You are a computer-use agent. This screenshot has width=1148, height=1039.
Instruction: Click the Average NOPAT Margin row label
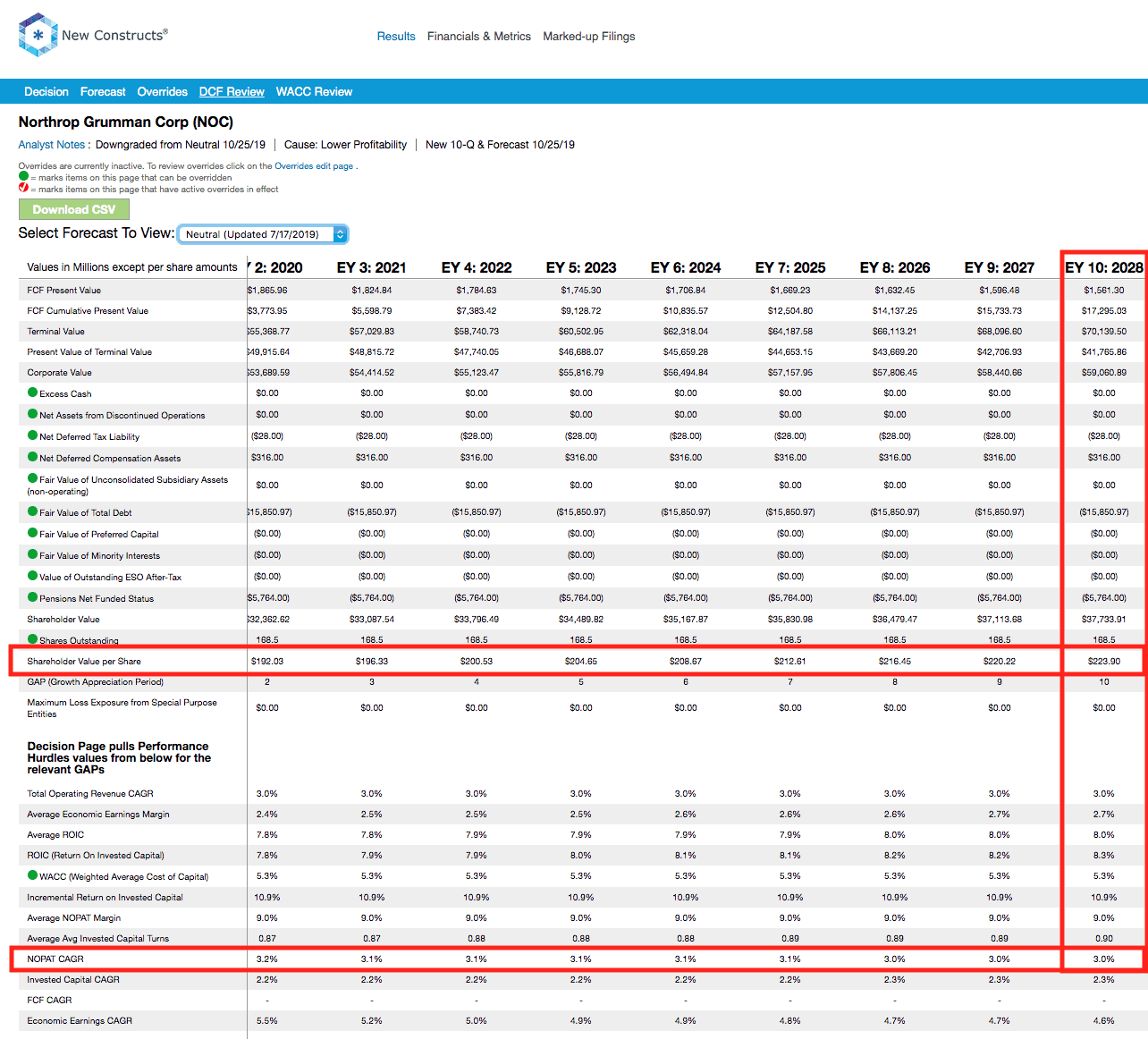pos(73,918)
